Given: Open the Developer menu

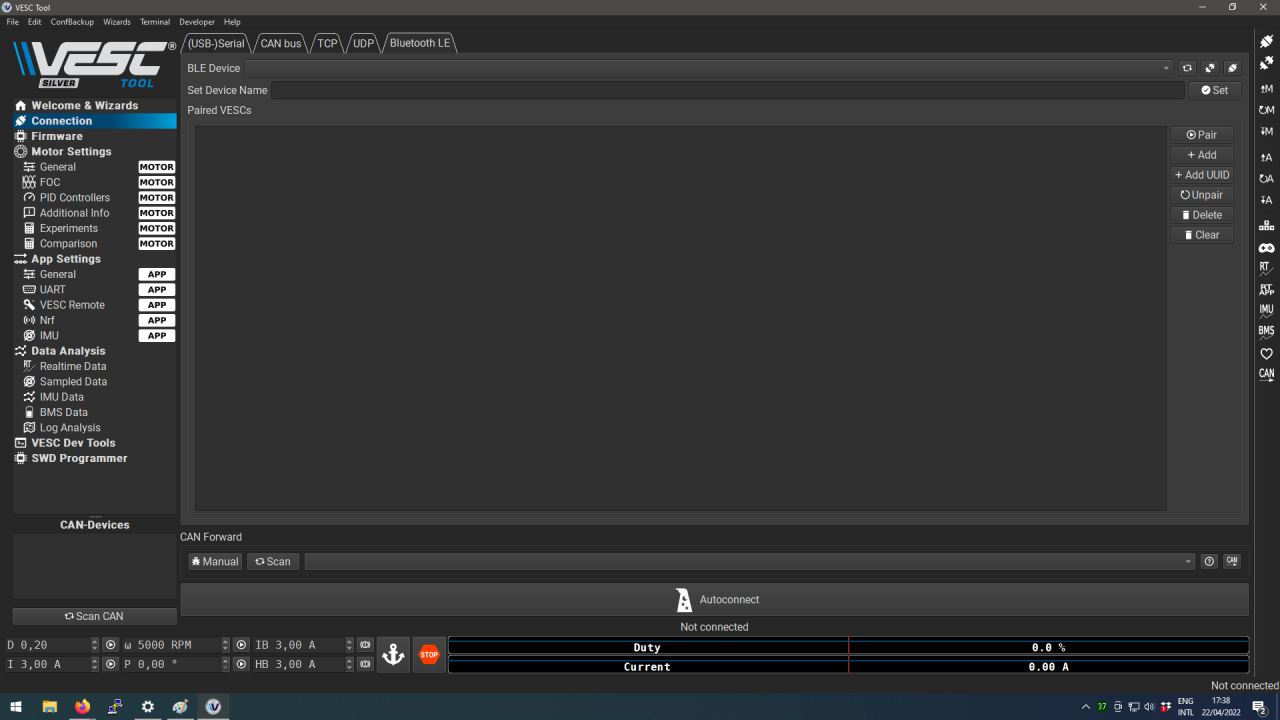Looking at the screenshot, I should (x=197, y=22).
